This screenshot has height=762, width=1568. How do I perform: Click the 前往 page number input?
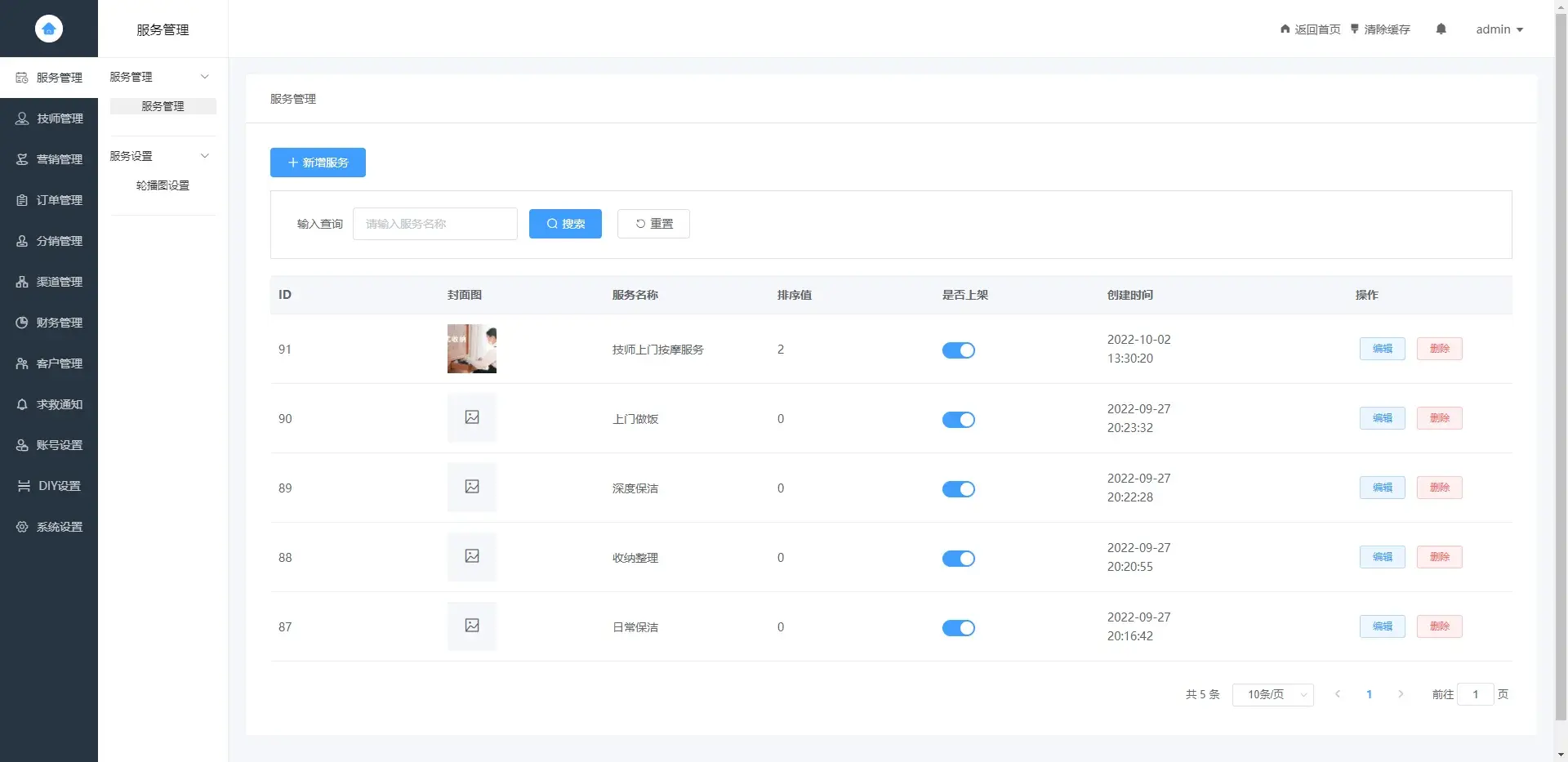tap(1476, 694)
